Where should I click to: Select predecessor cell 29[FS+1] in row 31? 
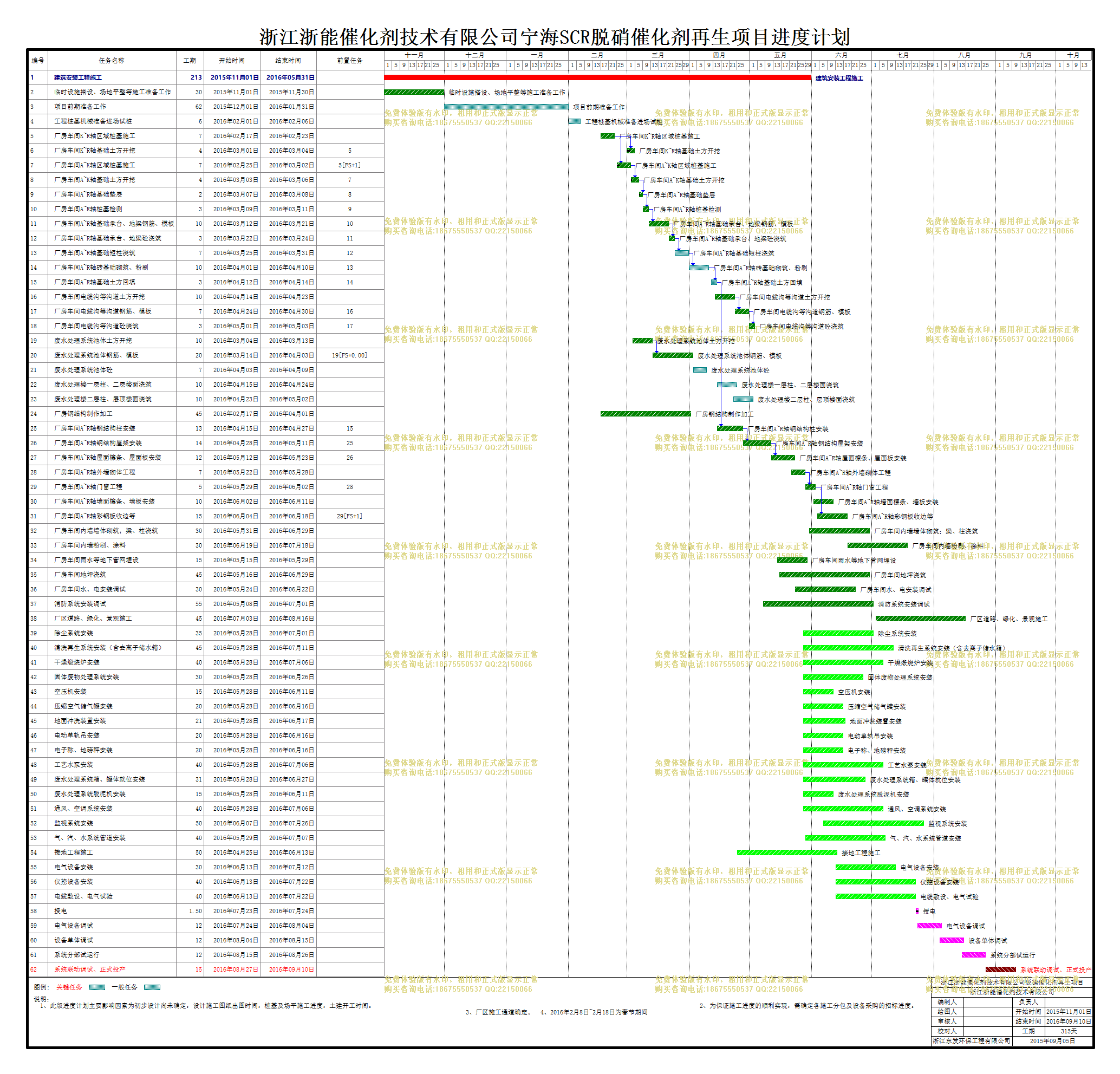(x=350, y=516)
